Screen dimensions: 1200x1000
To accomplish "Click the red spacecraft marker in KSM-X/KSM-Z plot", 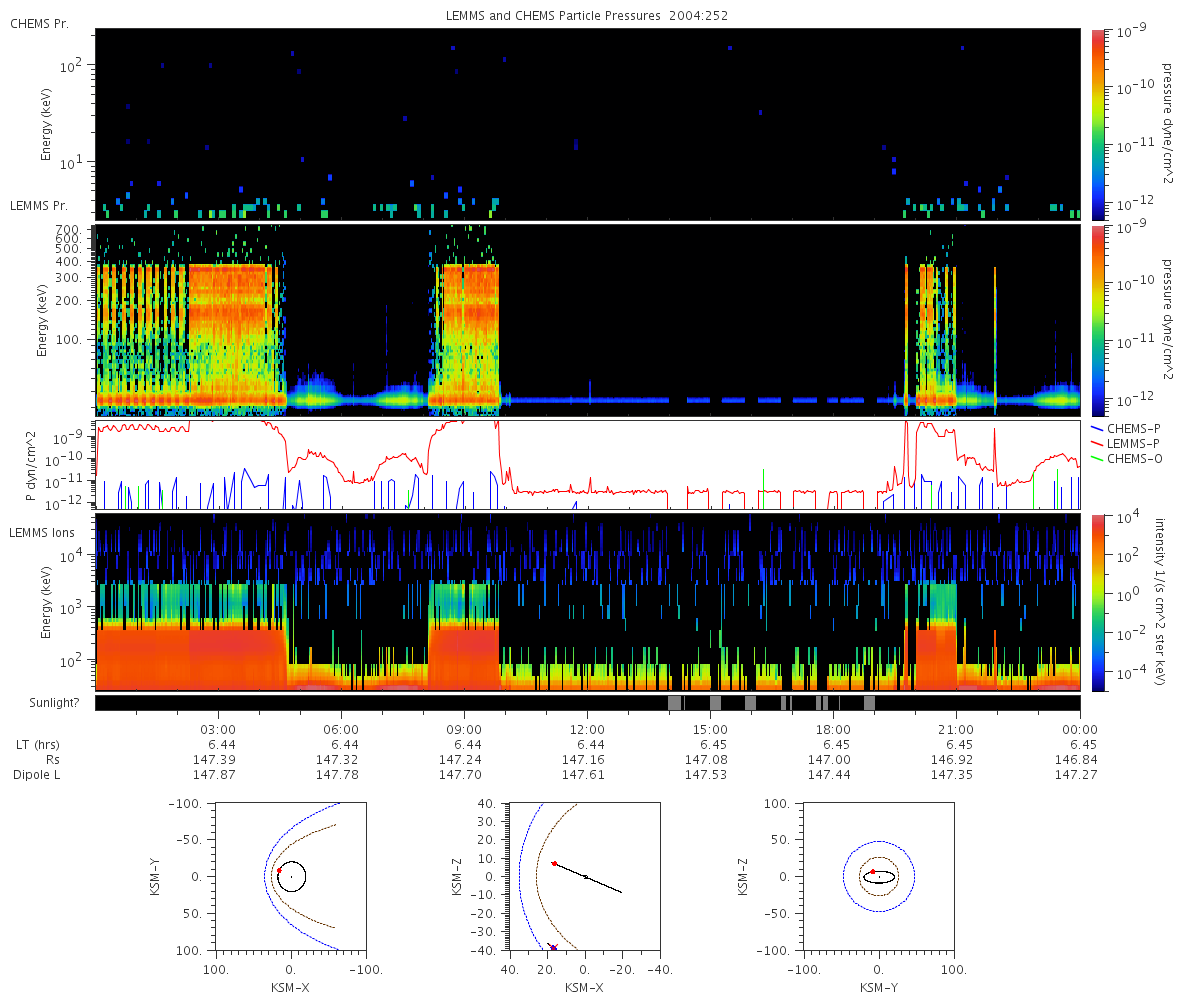I will (554, 863).
